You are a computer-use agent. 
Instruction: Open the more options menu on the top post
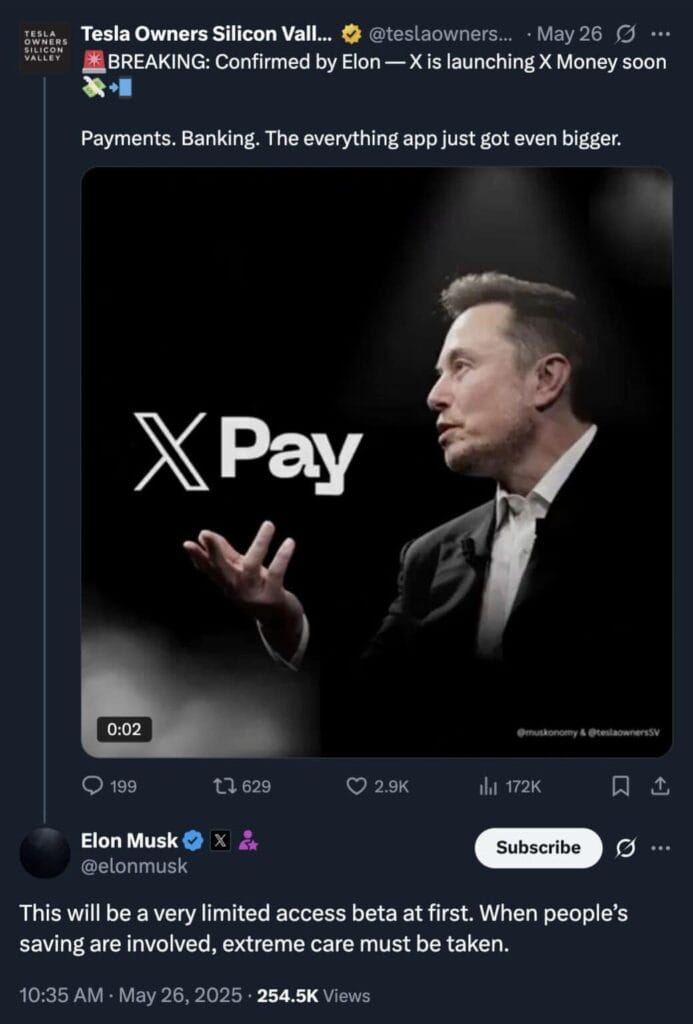(660, 34)
